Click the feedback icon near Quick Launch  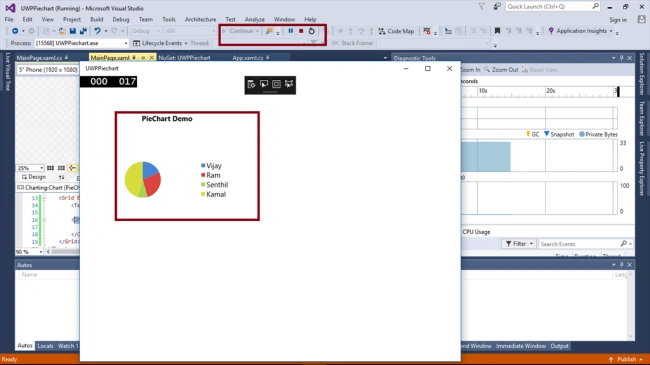[x=497, y=6]
